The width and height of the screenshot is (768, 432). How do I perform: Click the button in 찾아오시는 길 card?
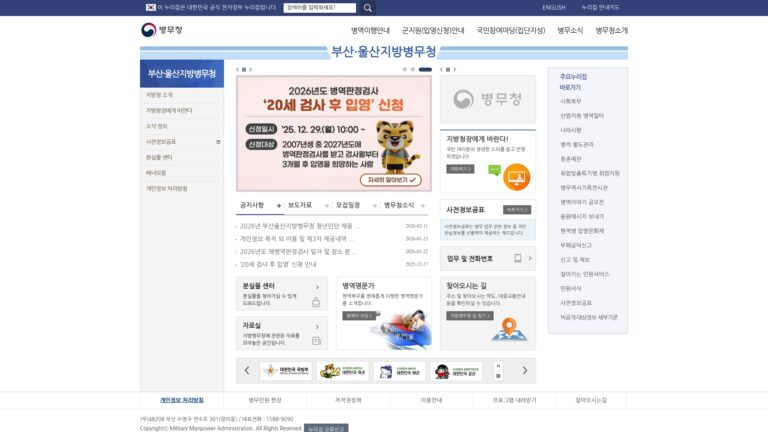coord(470,316)
